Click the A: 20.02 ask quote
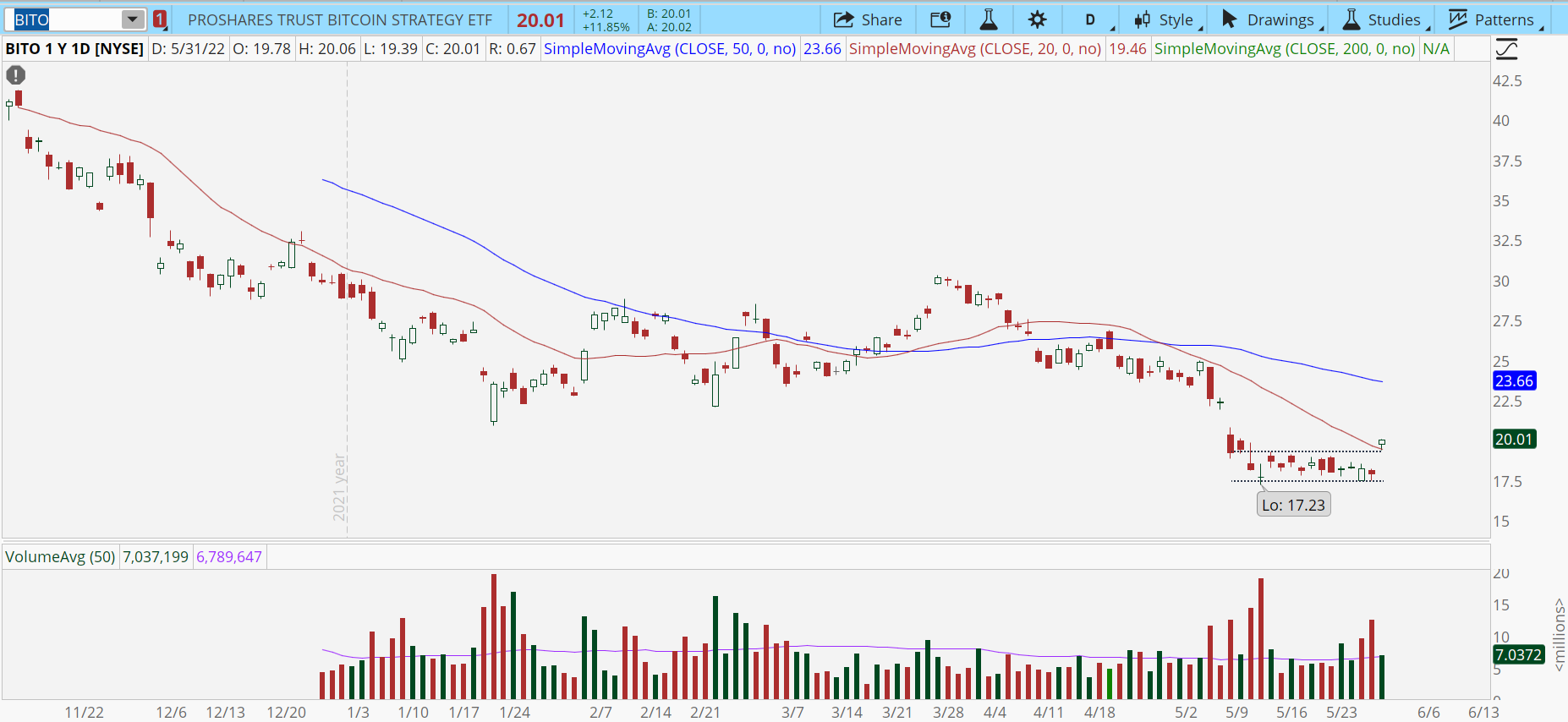 point(669,27)
